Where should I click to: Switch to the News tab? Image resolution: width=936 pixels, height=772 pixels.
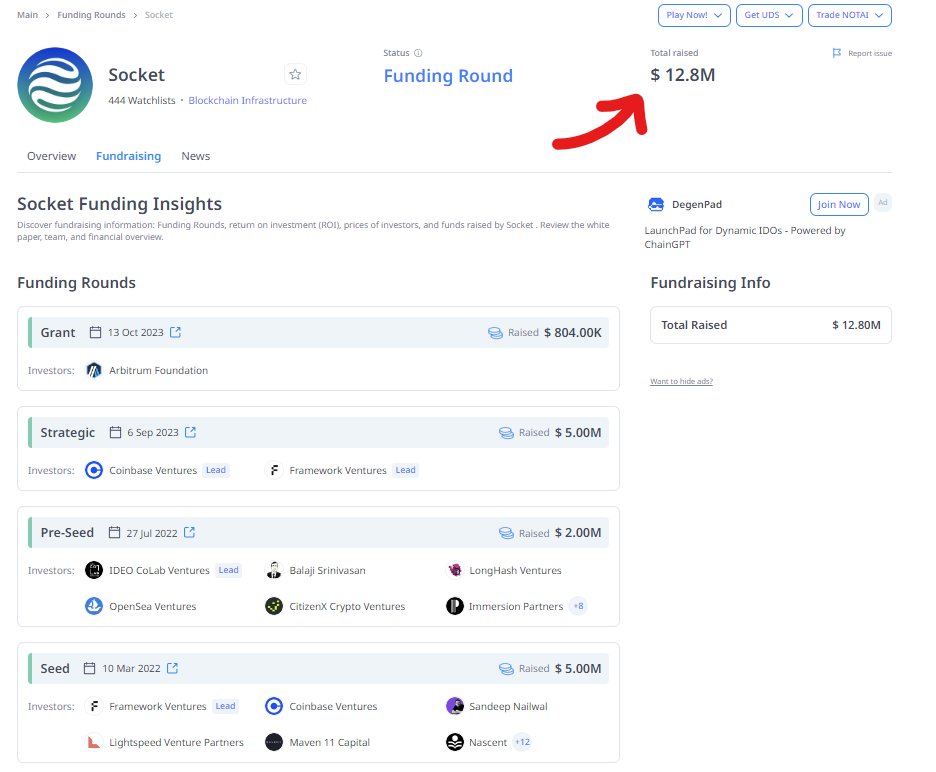(196, 156)
